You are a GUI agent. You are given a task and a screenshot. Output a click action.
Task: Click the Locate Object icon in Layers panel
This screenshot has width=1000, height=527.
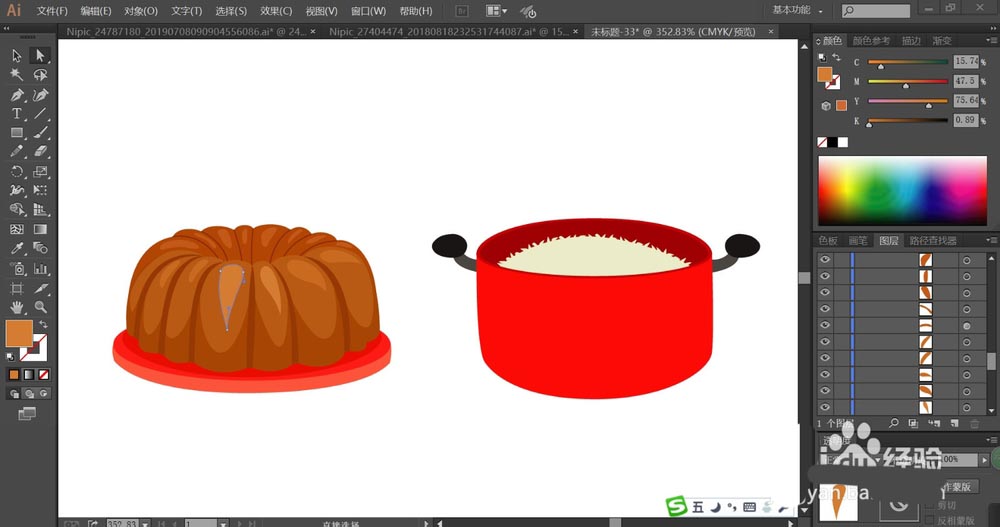click(894, 423)
